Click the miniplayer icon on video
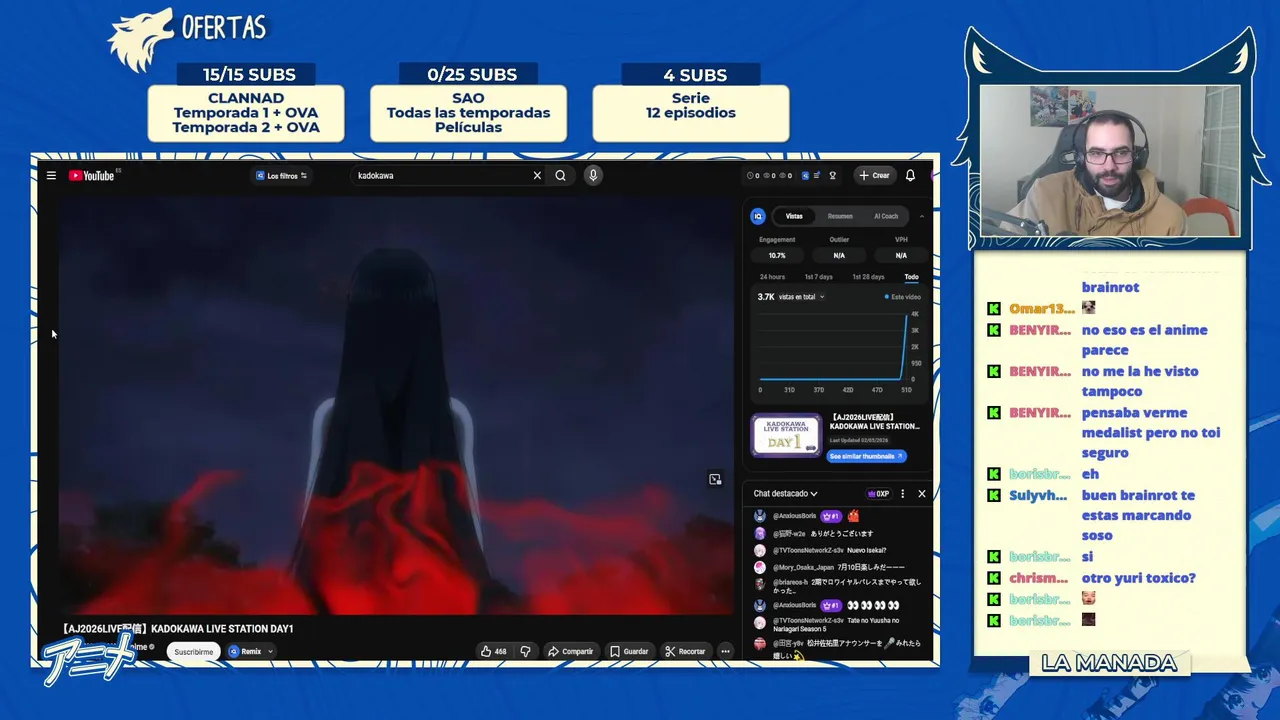Screen dimensions: 1280x720 click(x=715, y=479)
